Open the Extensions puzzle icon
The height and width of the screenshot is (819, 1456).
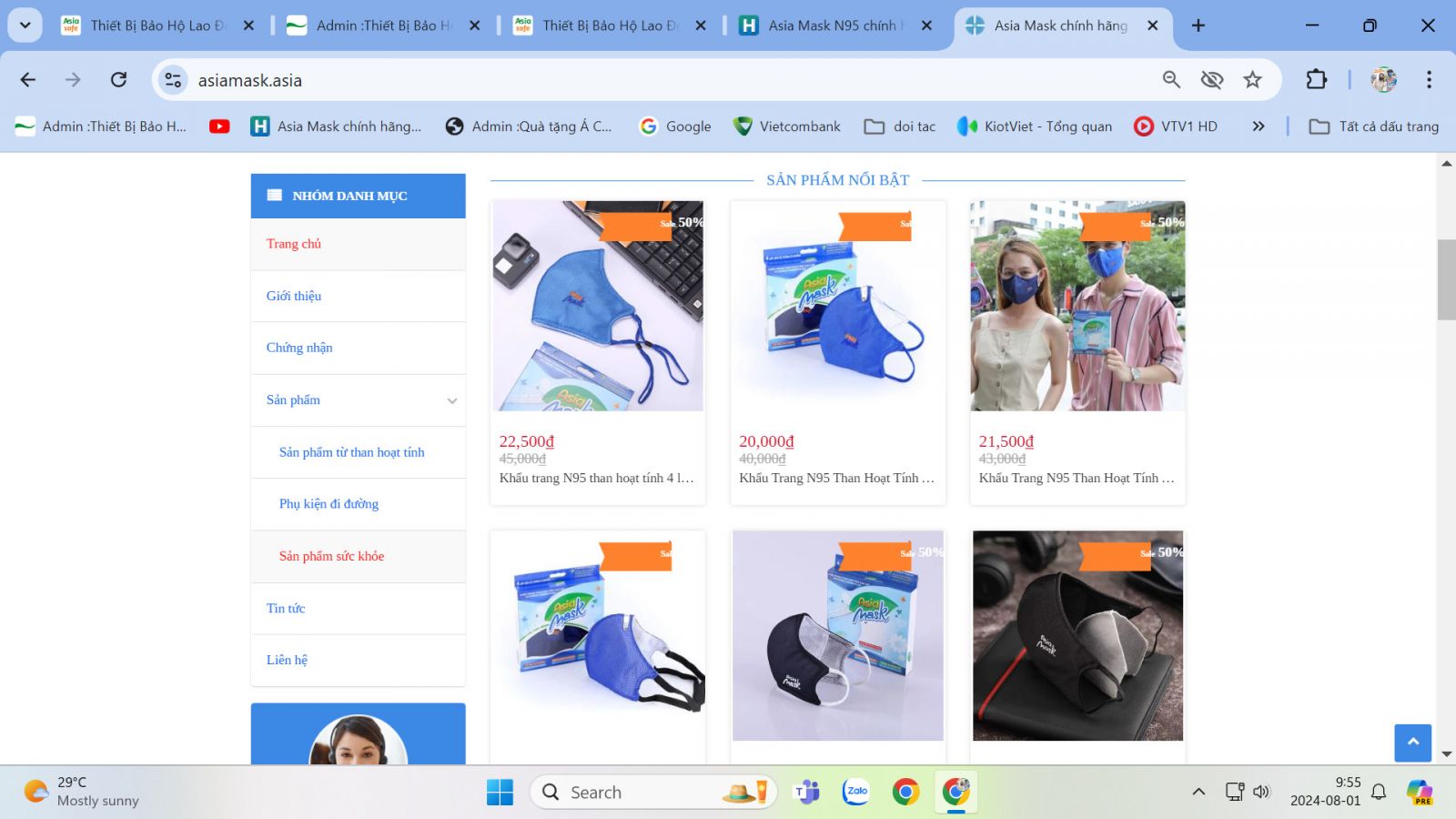pos(1316,80)
